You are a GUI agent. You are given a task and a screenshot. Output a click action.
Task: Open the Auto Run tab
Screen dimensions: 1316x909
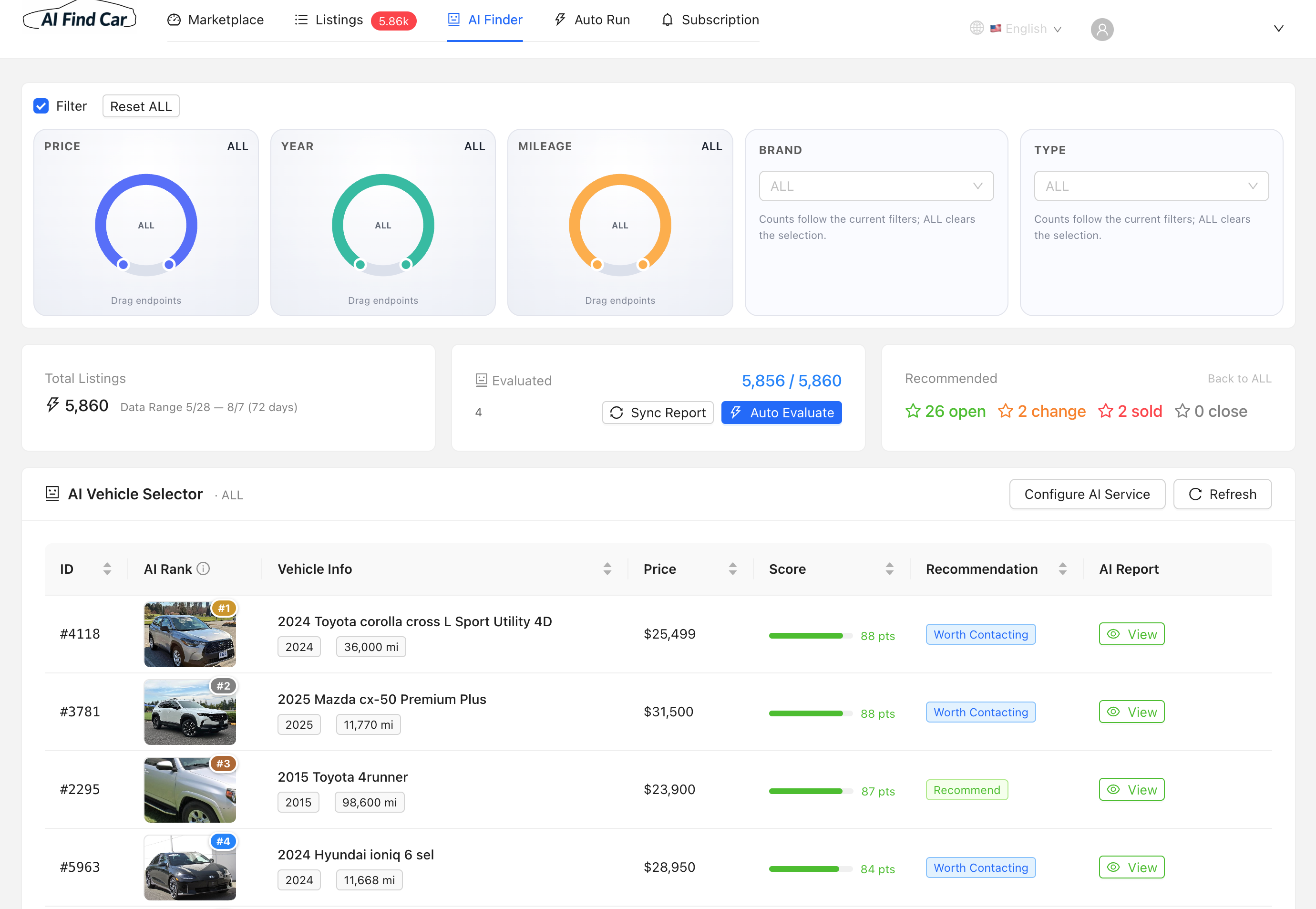pos(592,20)
